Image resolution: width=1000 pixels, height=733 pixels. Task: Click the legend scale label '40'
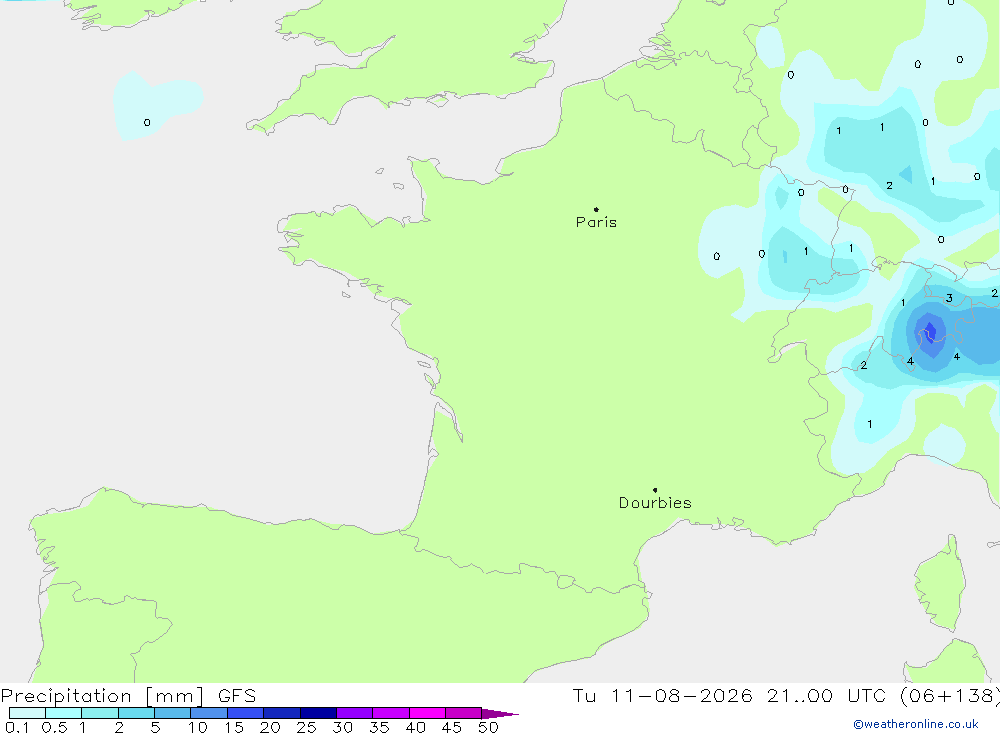pos(416,727)
